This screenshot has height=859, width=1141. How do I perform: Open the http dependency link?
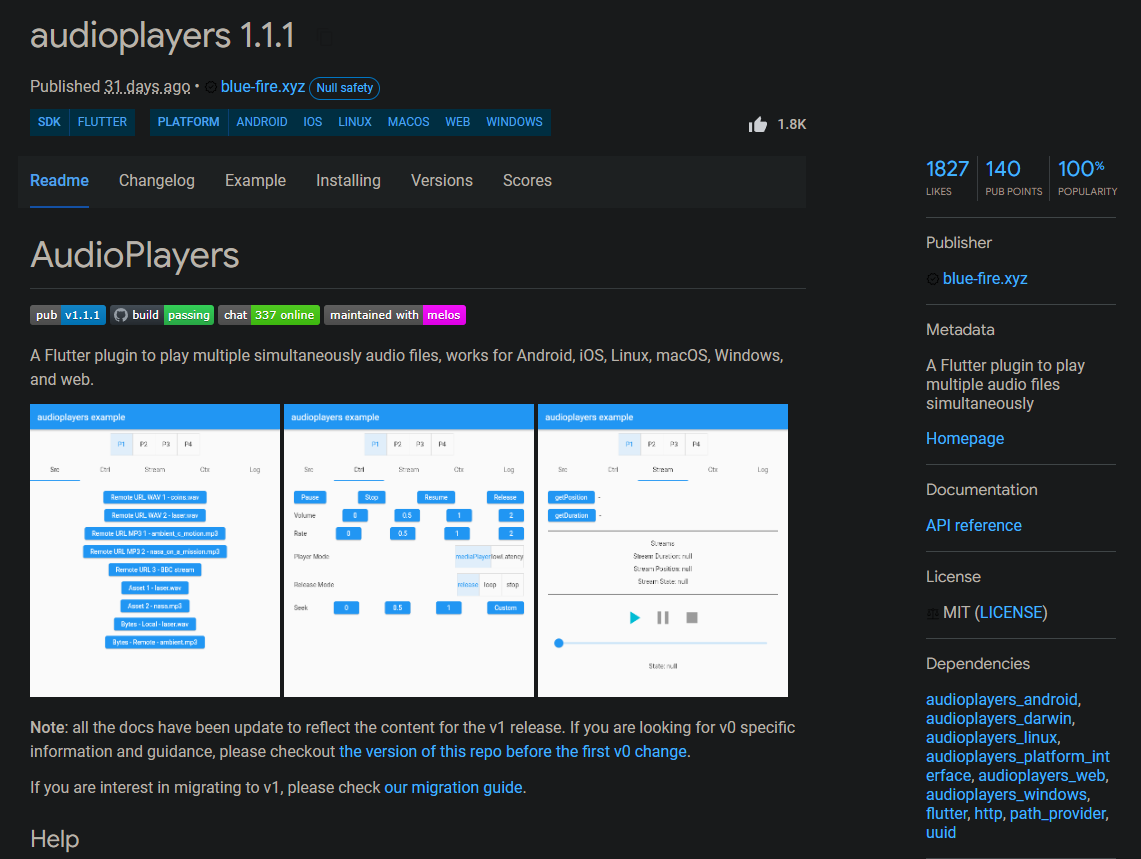click(x=988, y=814)
